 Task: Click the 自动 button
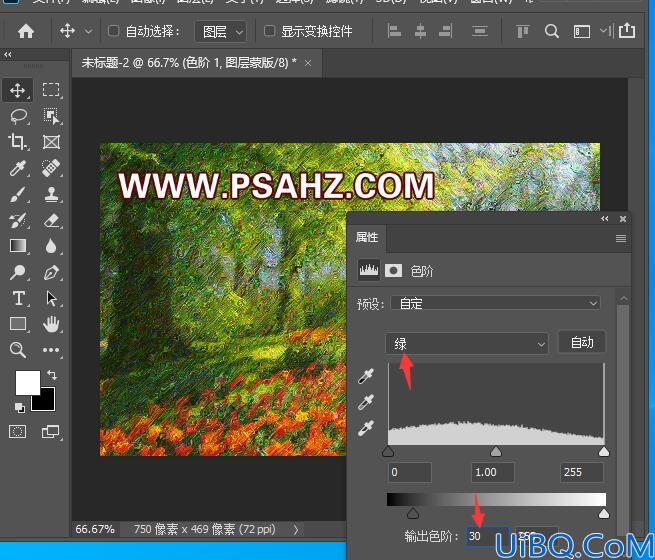tap(582, 342)
